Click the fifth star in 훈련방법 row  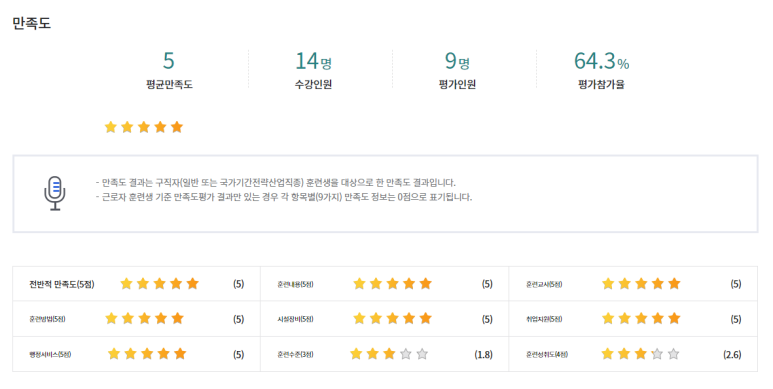[177, 318]
